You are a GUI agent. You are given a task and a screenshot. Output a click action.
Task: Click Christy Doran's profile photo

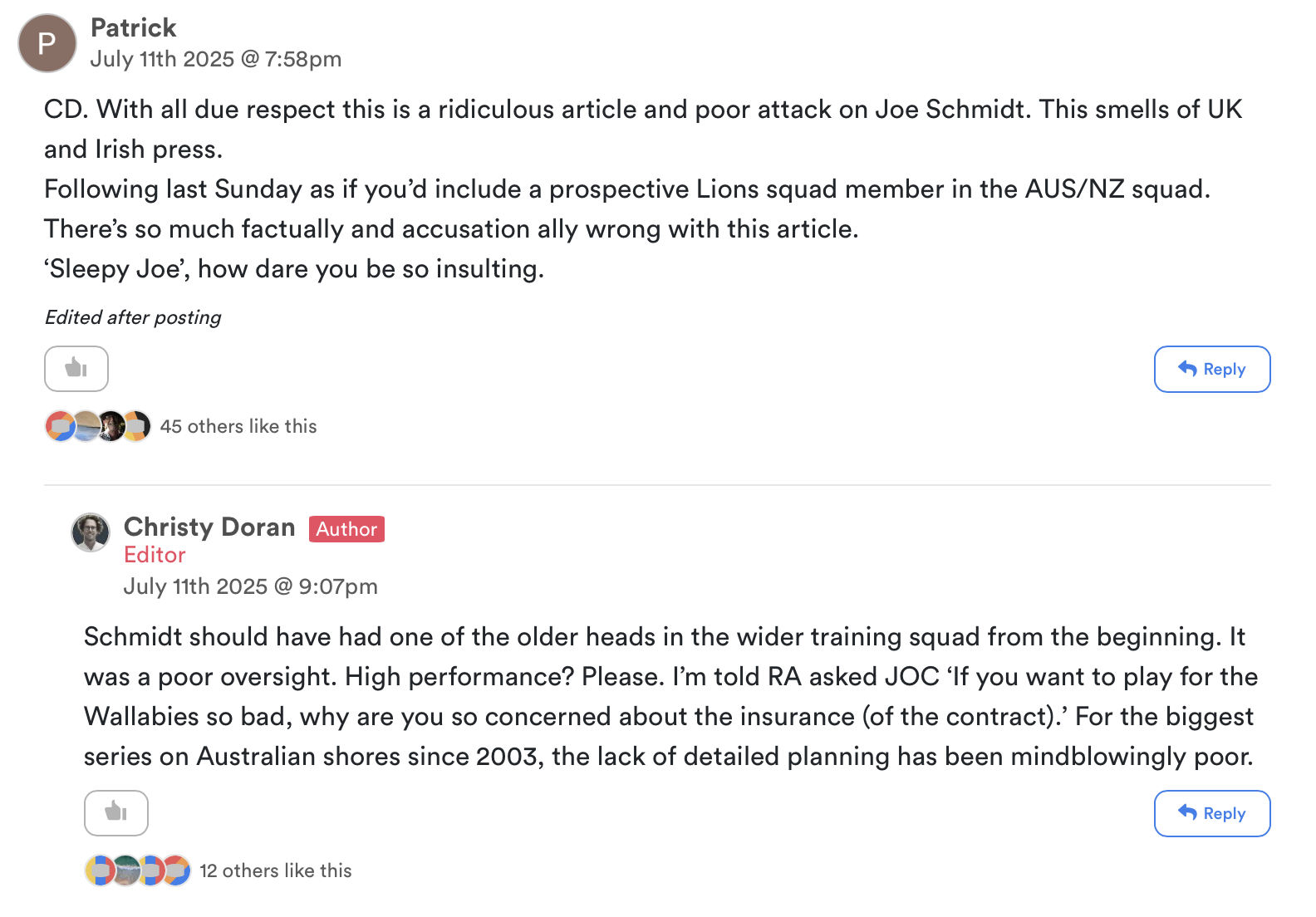[x=91, y=532]
